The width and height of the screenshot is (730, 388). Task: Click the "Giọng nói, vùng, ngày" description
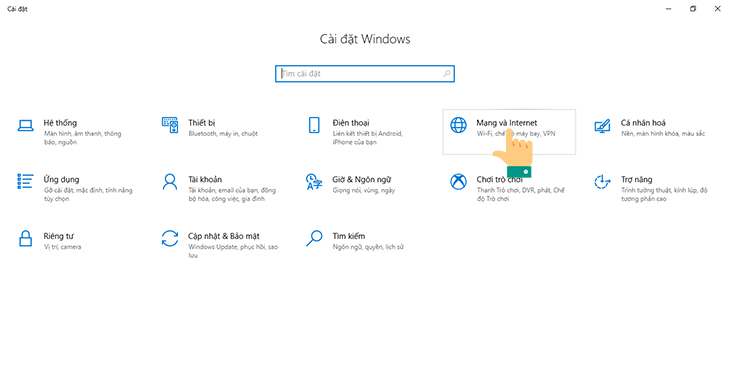(364, 191)
